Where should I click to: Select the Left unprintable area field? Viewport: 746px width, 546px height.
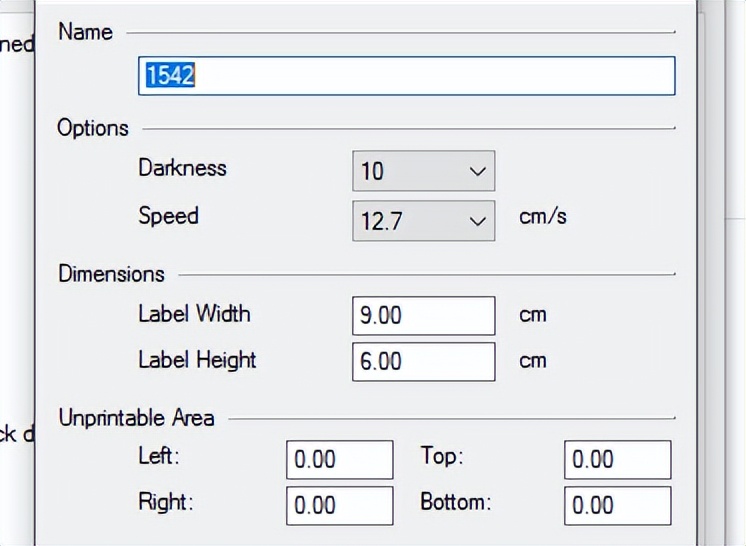pos(339,460)
